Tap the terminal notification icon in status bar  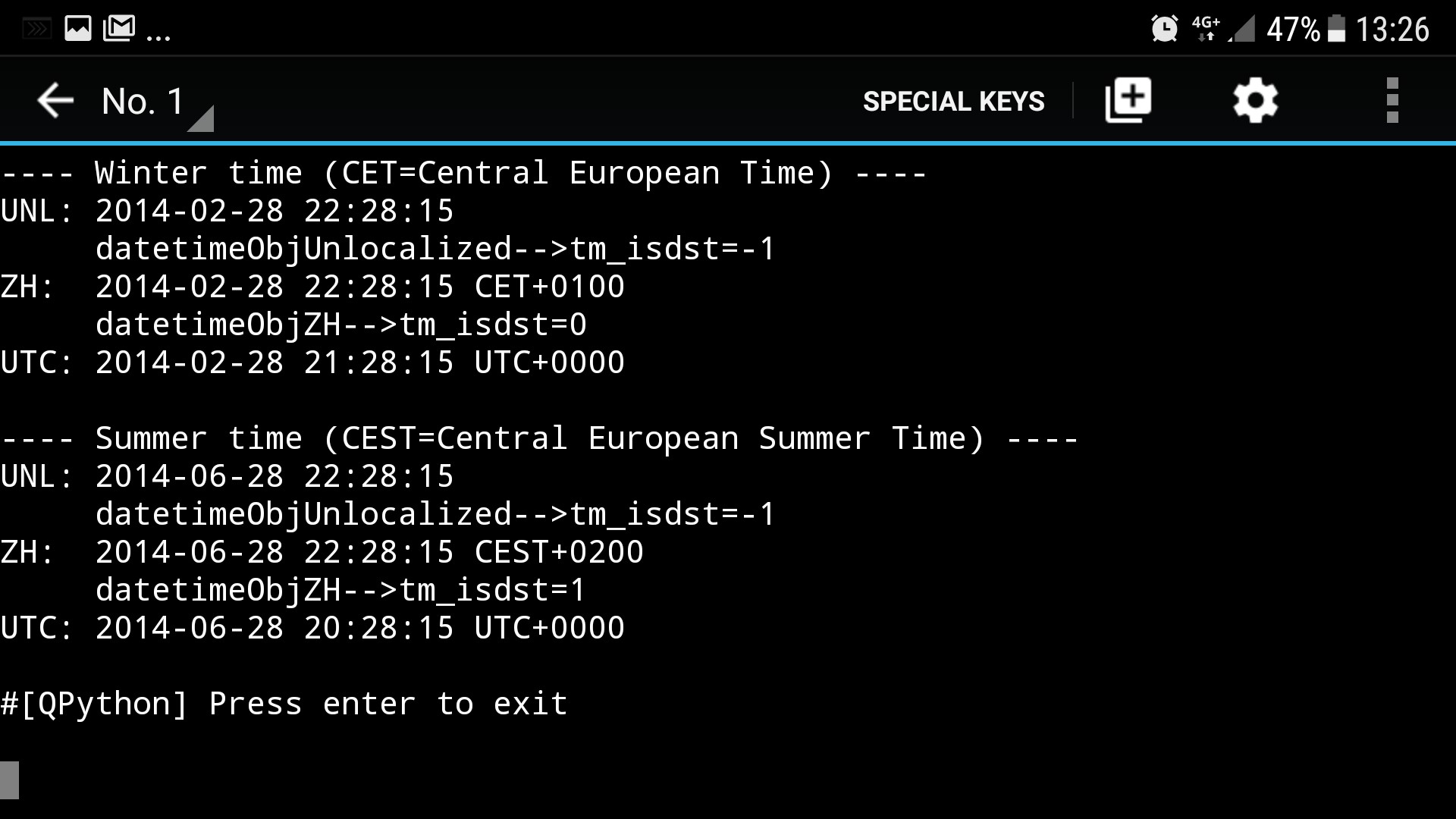click(x=36, y=30)
